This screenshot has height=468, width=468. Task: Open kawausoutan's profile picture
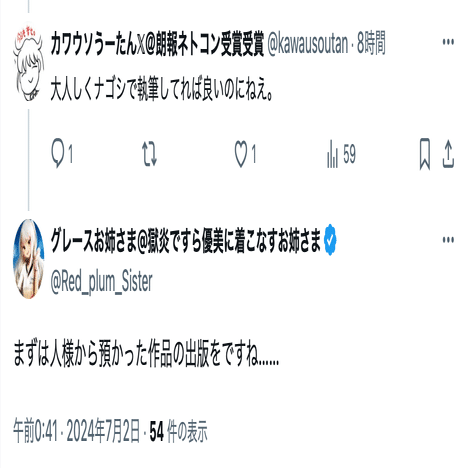(29, 62)
